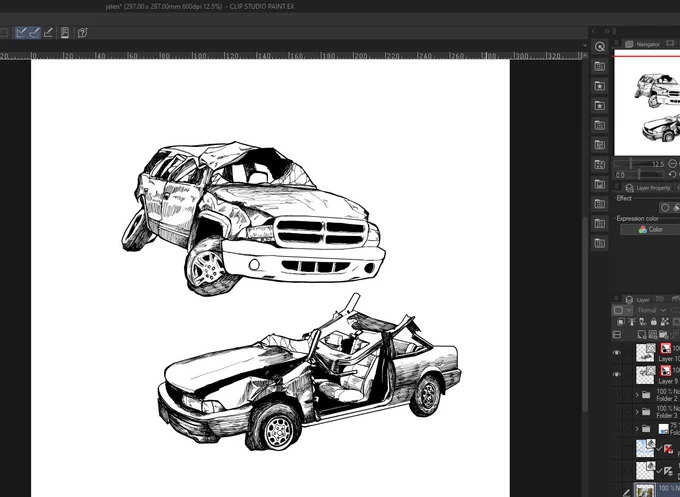Click the Set as Draft Layer icon
The image size is (680, 497).
[x=643, y=322]
